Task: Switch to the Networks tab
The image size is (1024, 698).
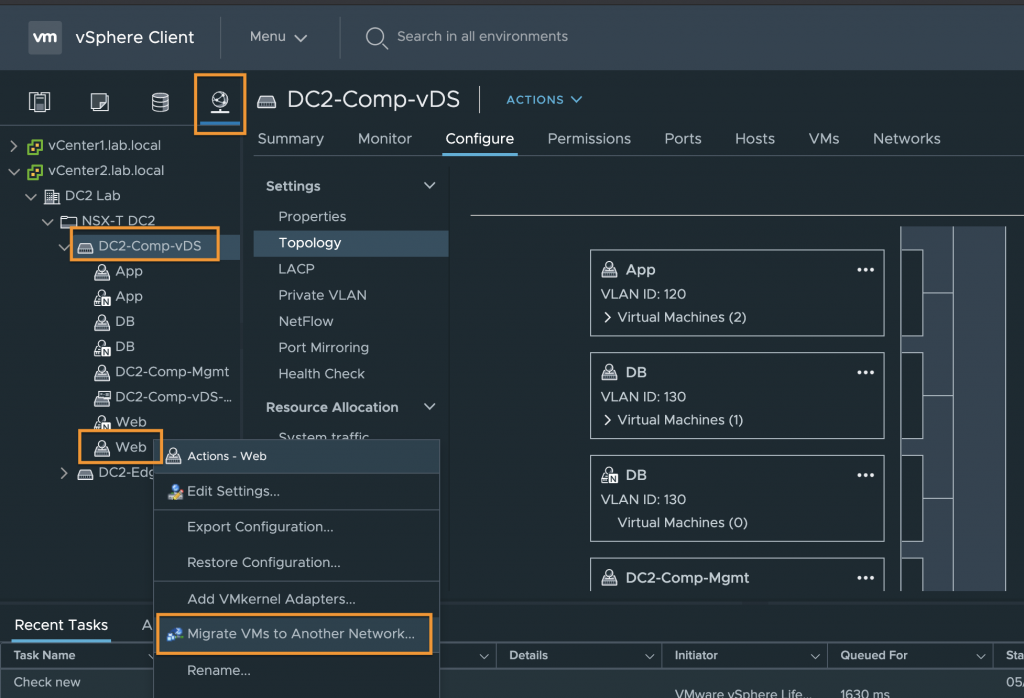Action: (x=906, y=138)
